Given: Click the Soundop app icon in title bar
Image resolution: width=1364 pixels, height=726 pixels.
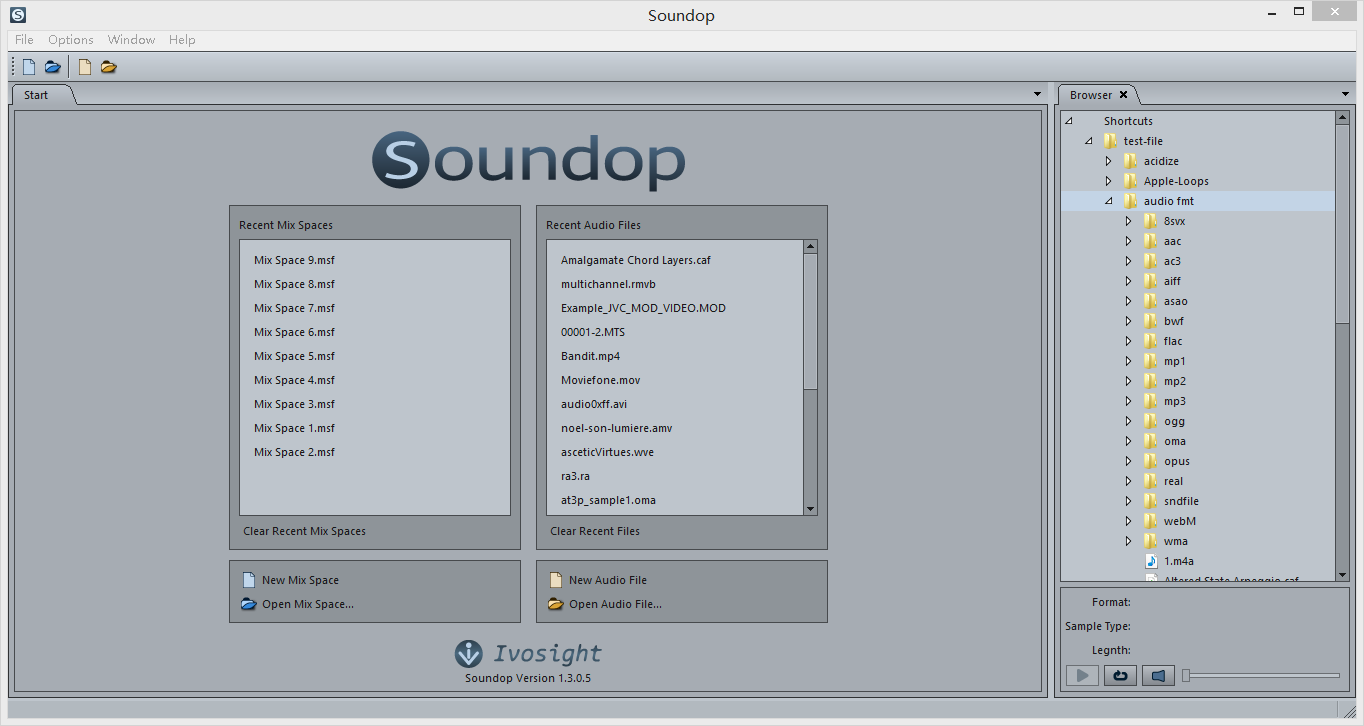Looking at the screenshot, I should point(18,15).
